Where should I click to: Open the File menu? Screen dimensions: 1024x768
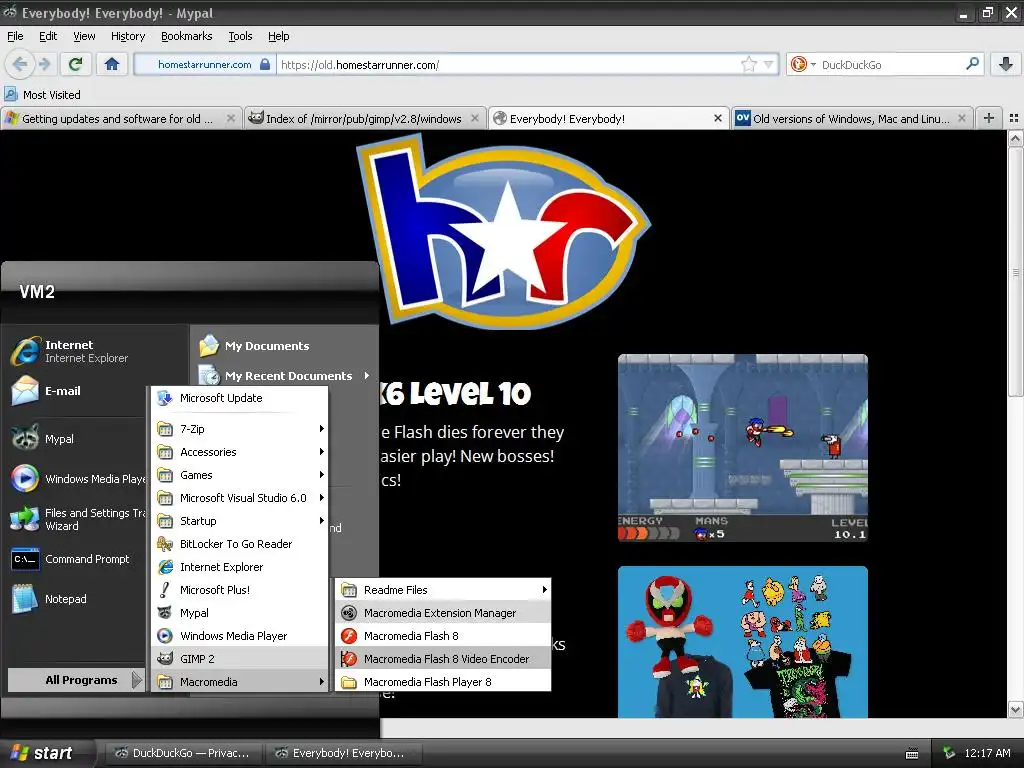(15, 36)
